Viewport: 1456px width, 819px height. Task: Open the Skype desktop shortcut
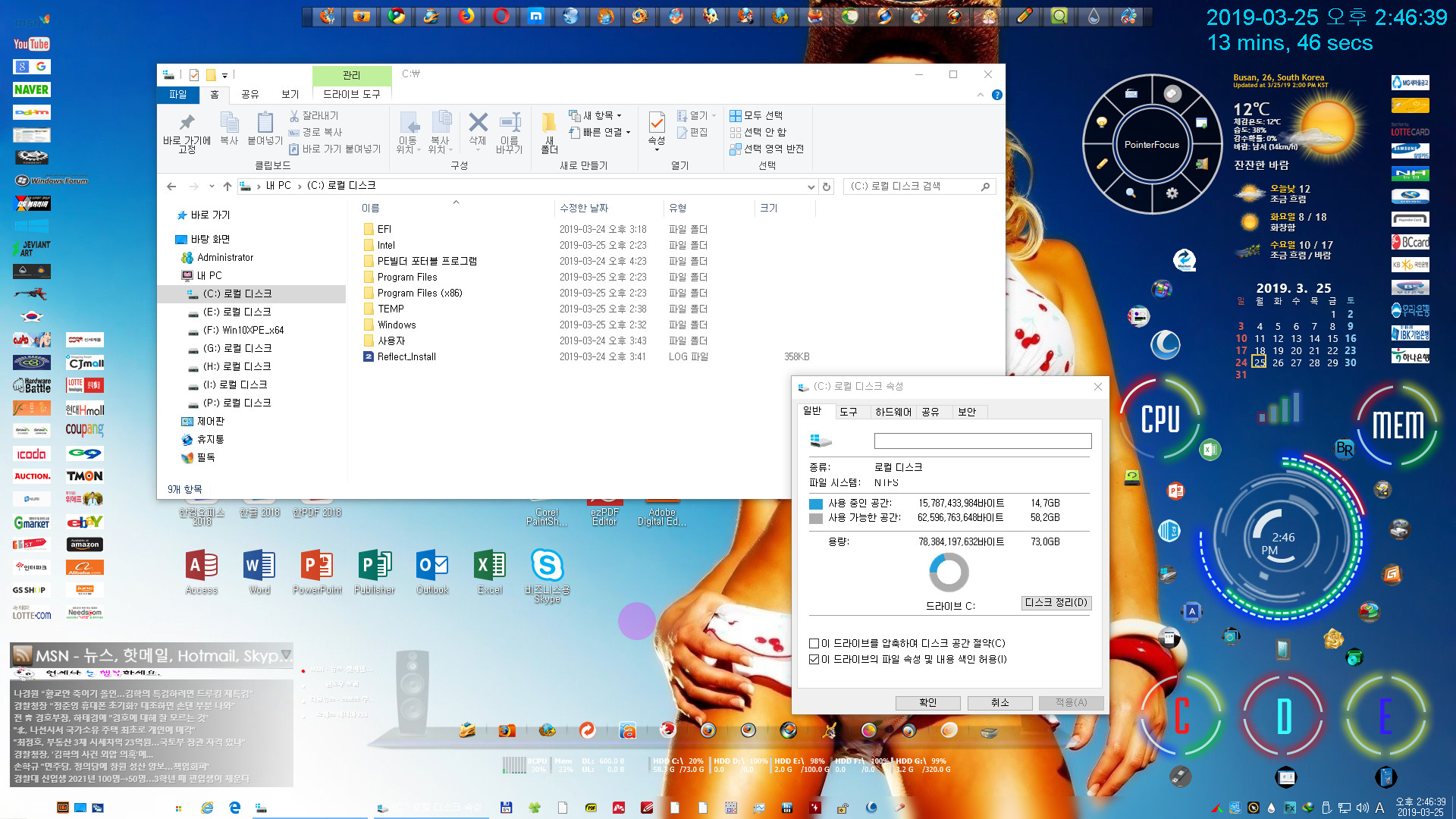547,575
